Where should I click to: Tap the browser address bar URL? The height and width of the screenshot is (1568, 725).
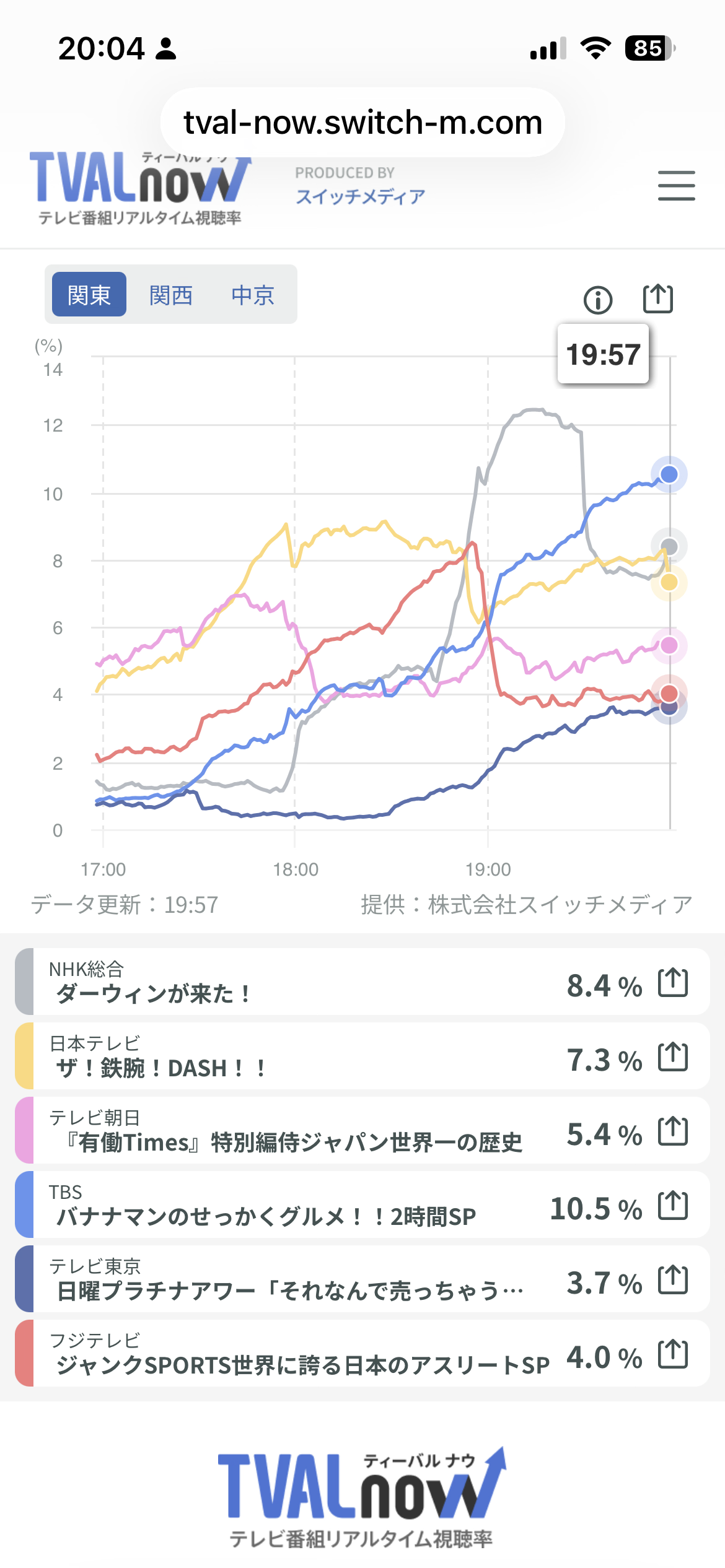click(x=362, y=123)
